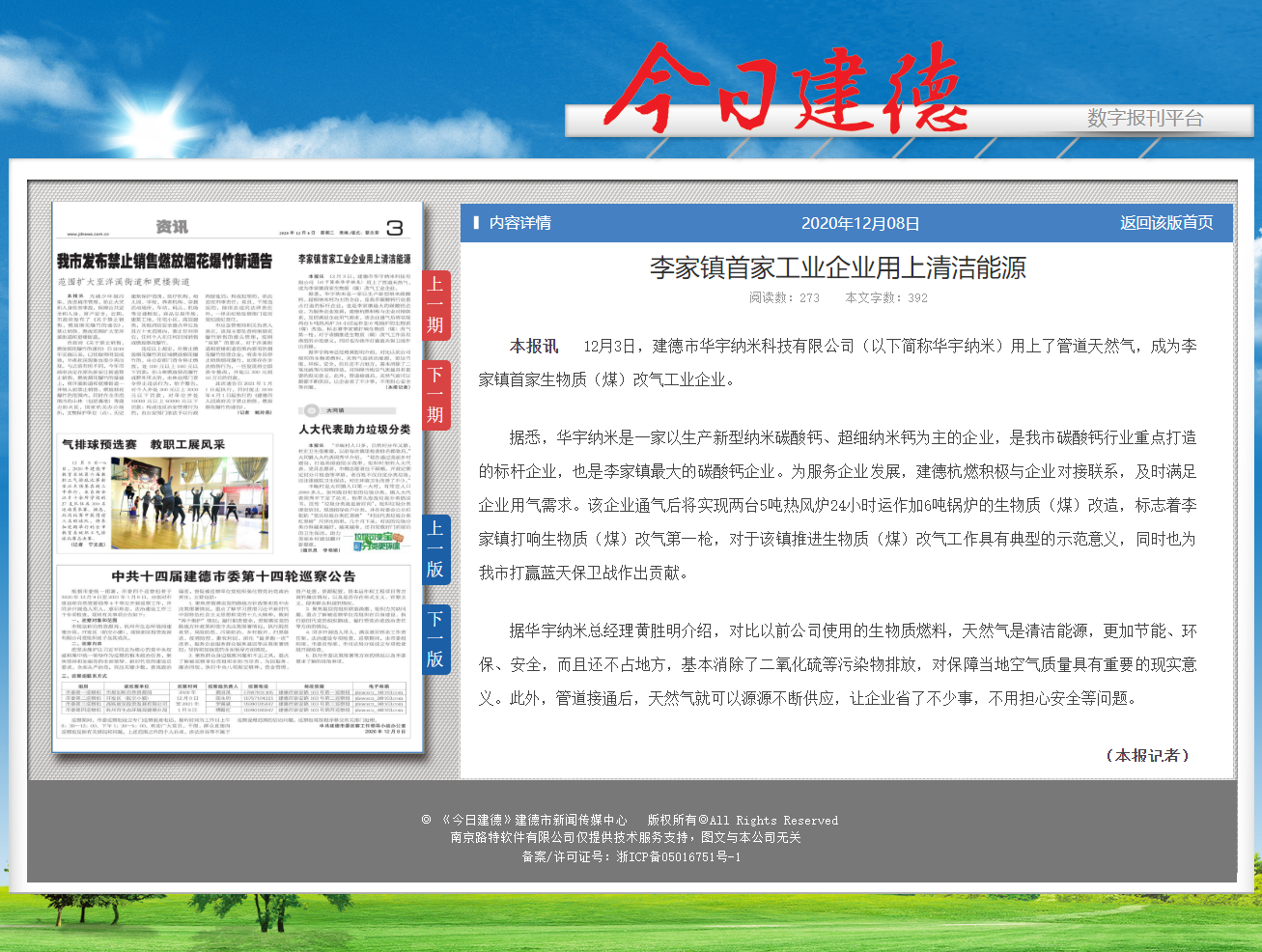The width and height of the screenshot is (1262, 952).
Task: Open 人大代表助力垃圾分类 article in page preview
Action: [354, 429]
